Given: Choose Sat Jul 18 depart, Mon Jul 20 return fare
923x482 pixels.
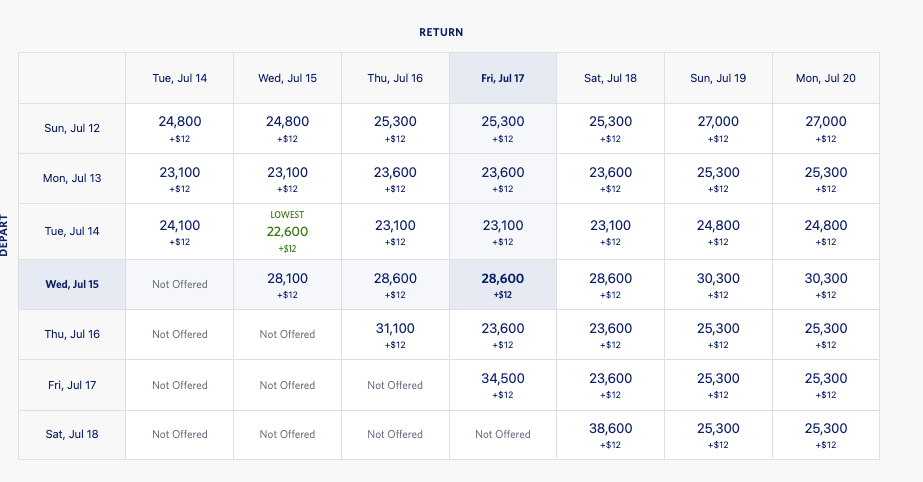Looking at the screenshot, I should point(826,434).
